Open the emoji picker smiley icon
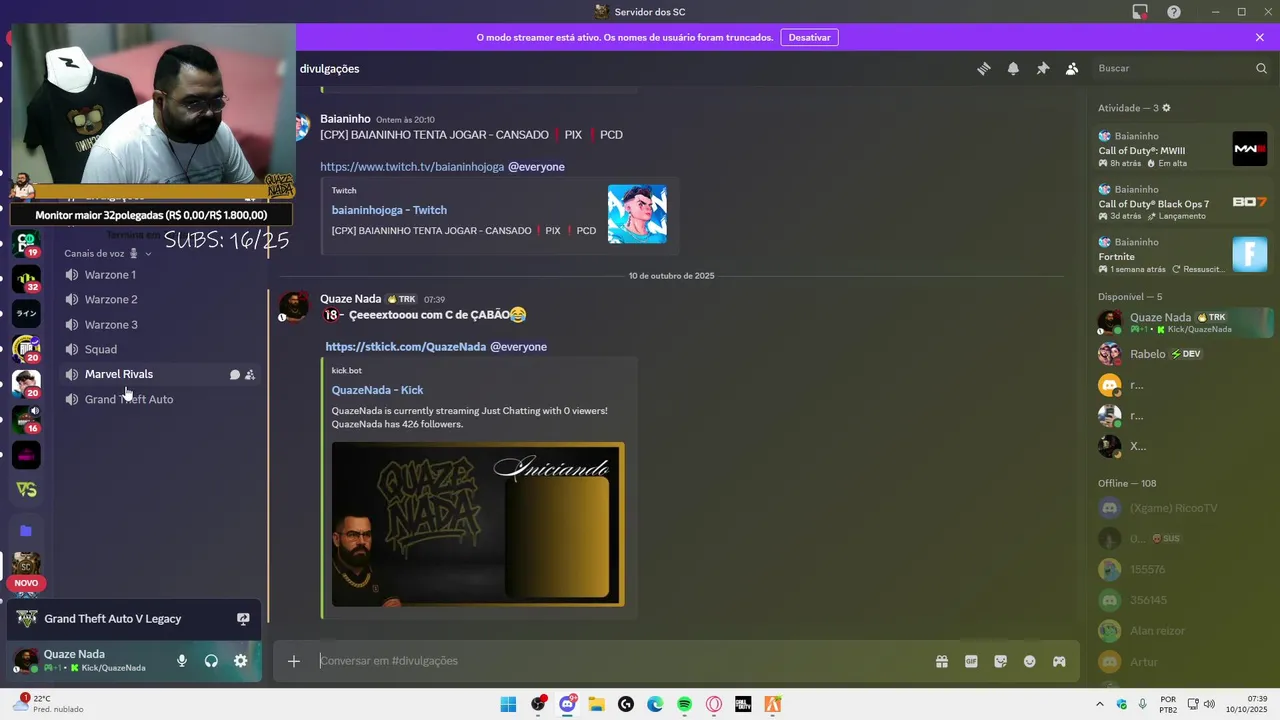 (1030, 661)
